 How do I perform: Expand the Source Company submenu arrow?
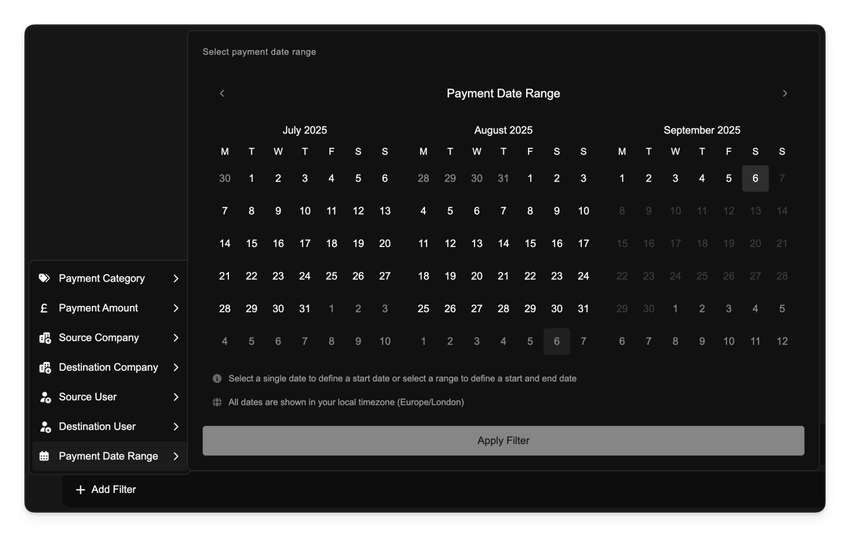(x=176, y=338)
